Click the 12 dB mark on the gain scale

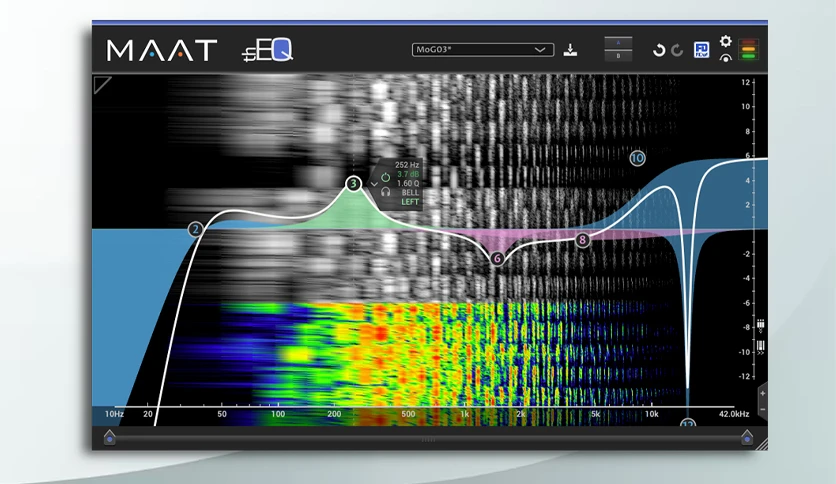click(x=745, y=82)
